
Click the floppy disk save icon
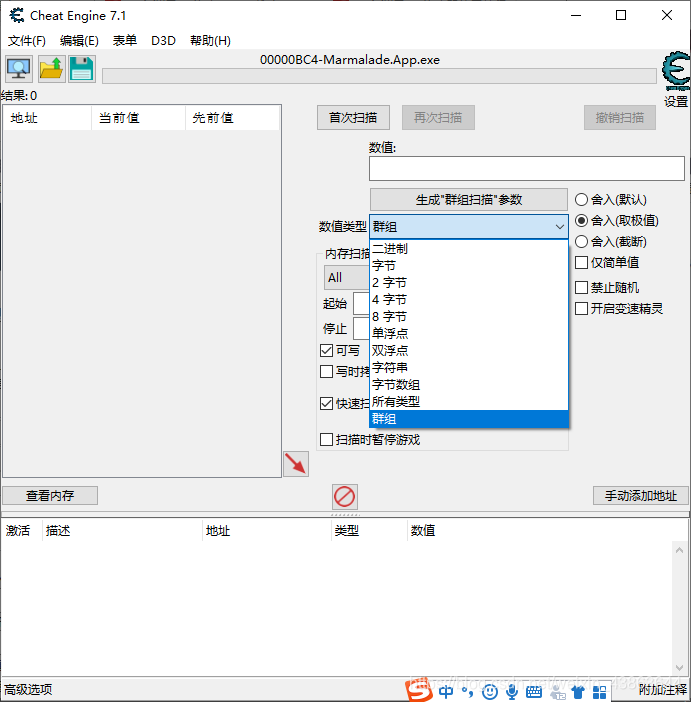(x=82, y=69)
